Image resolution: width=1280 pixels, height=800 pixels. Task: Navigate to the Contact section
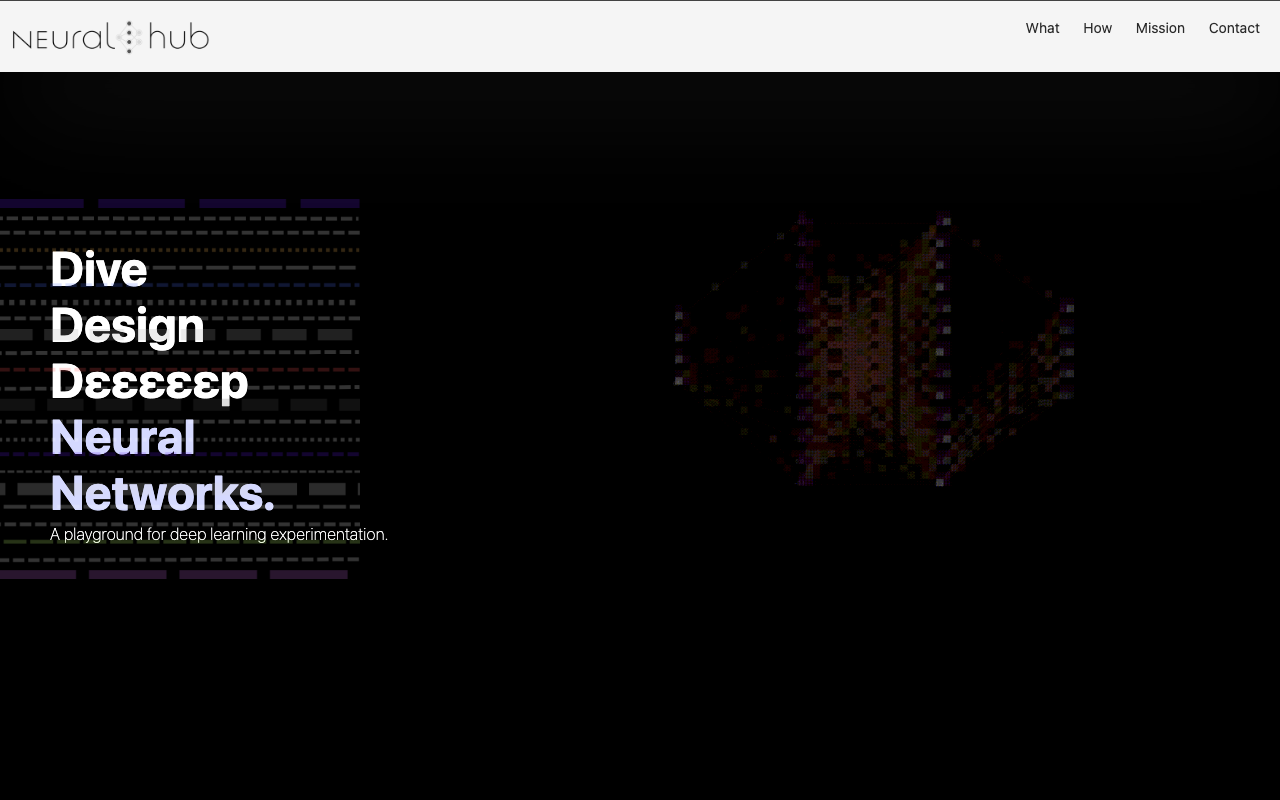1234,28
